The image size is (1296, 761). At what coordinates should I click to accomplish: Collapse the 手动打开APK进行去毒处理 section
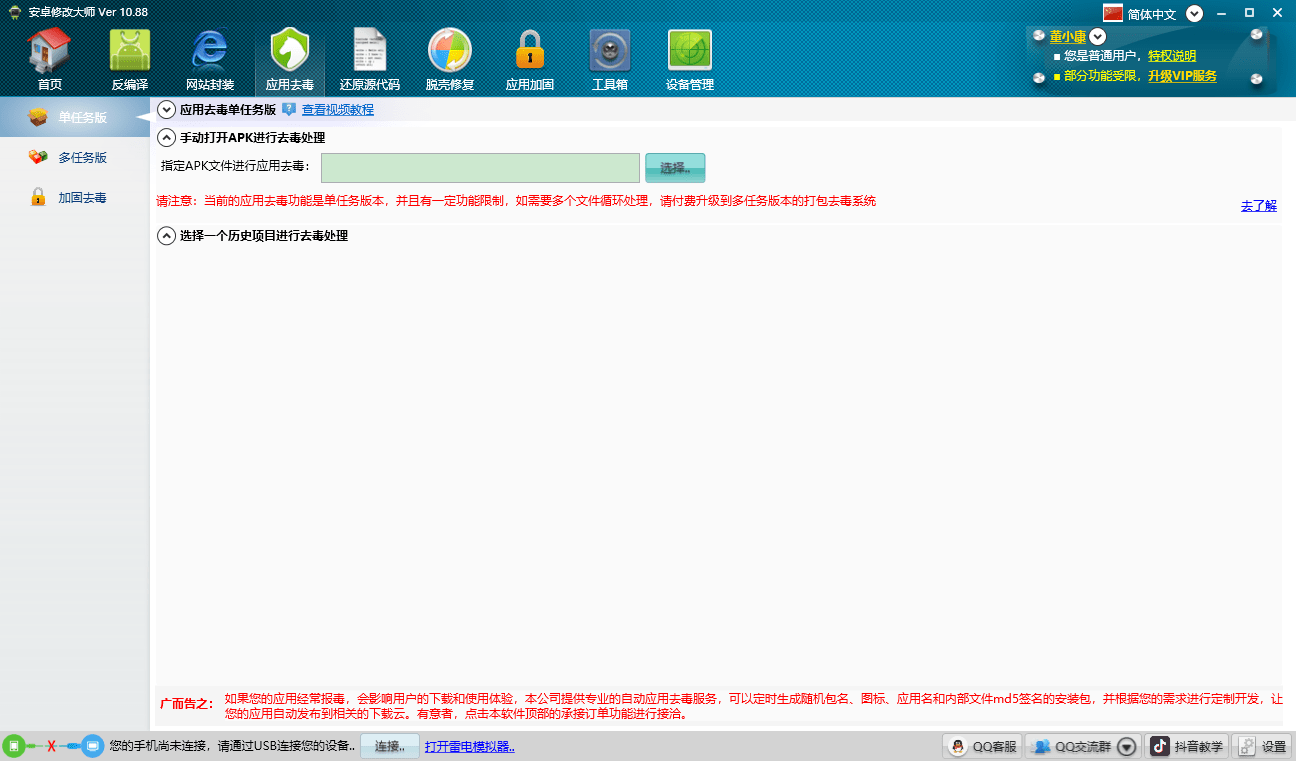pos(167,138)
